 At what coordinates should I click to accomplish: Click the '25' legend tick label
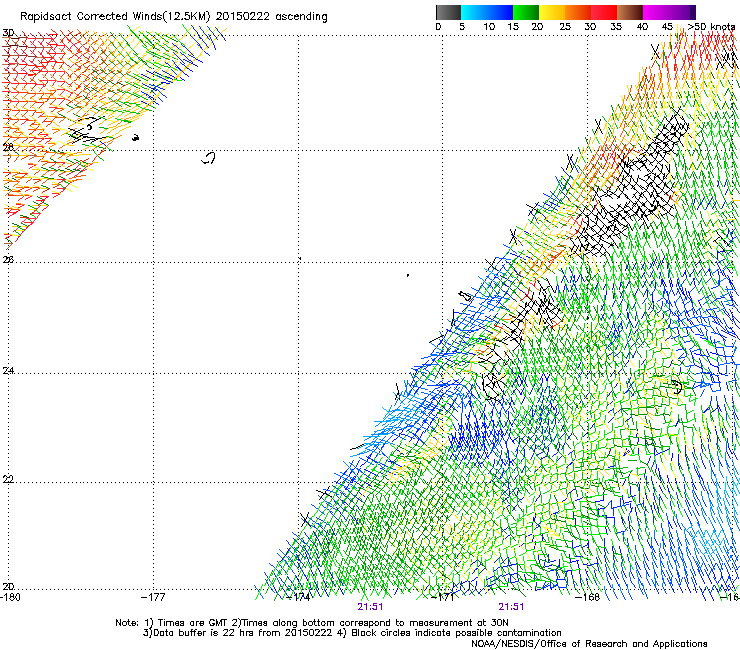pos(565,27)
